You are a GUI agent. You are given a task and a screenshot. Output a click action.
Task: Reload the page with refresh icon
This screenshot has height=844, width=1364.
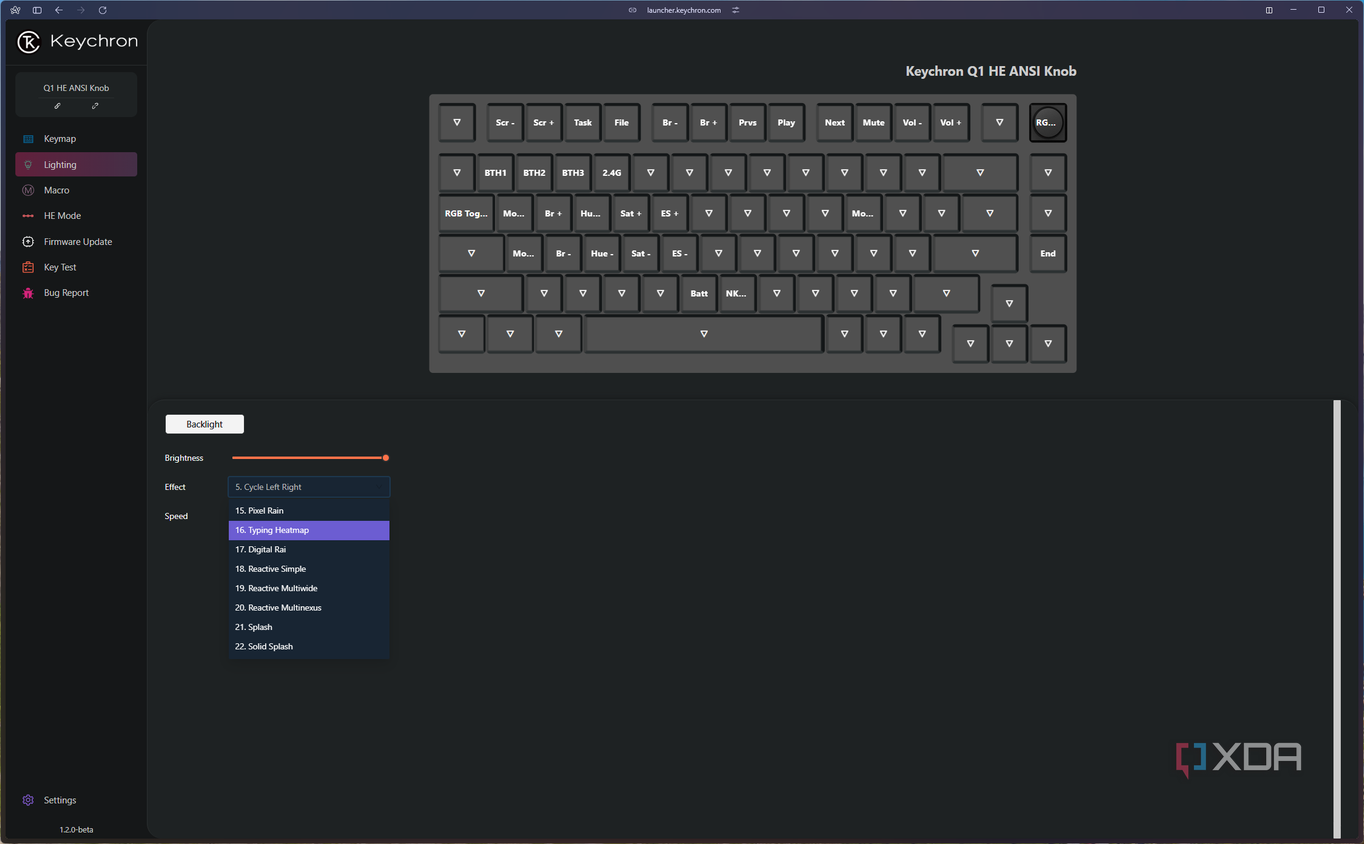pyautogui.click(x=102, y=10)
